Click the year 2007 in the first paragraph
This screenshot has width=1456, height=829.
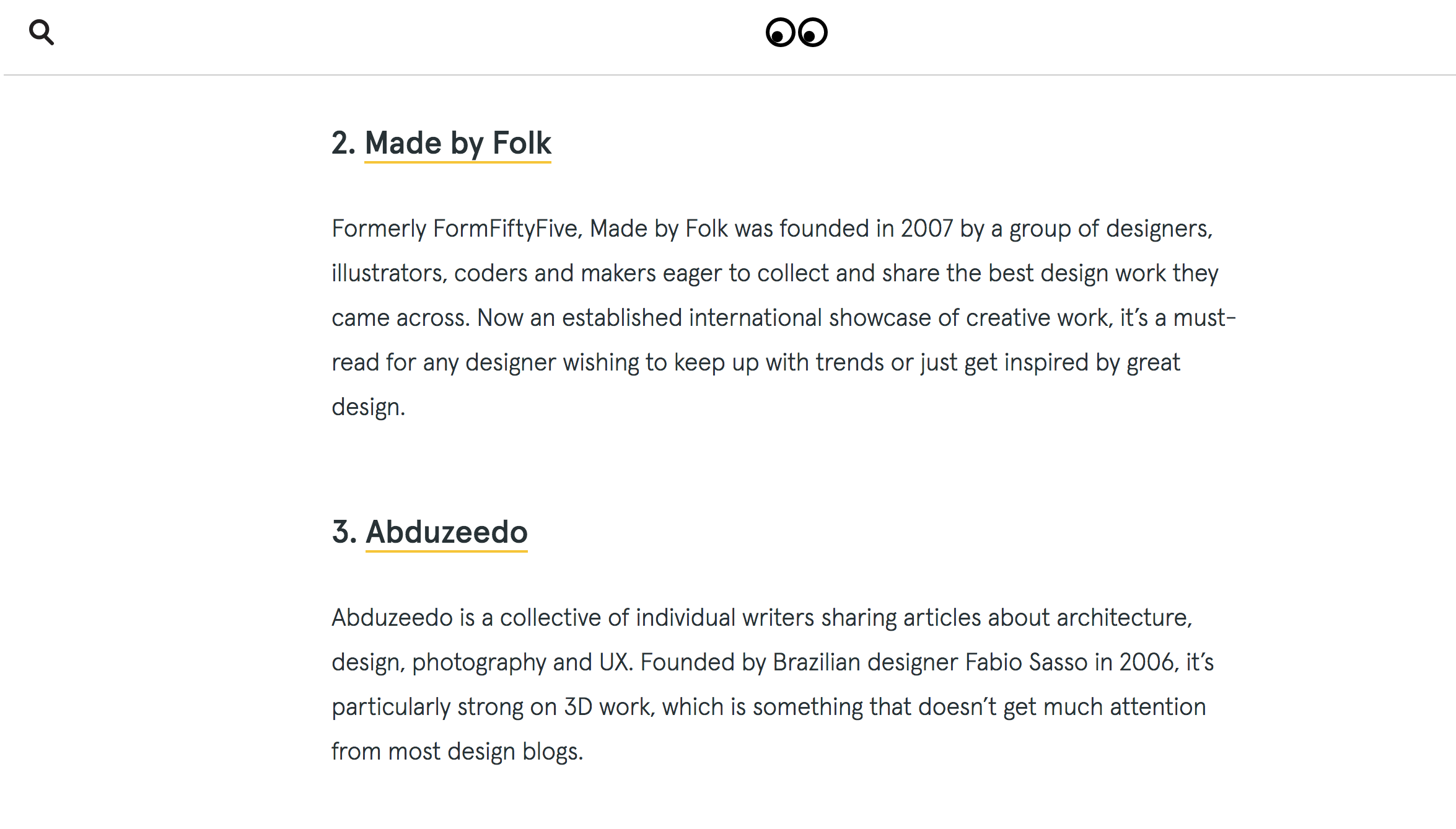coord(927,229)
